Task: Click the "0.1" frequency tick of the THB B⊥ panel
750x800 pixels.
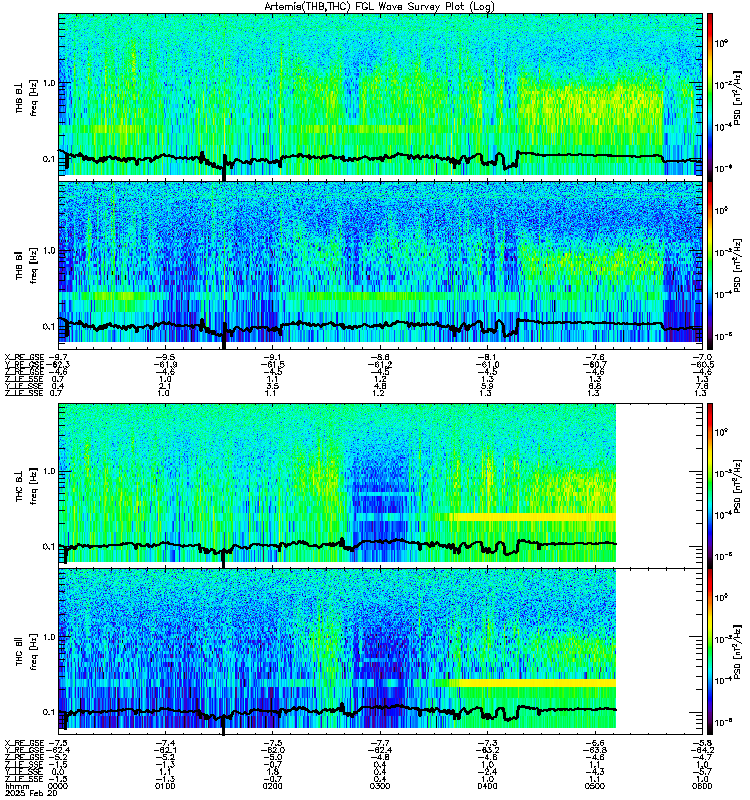Action: tap(47, 159)
